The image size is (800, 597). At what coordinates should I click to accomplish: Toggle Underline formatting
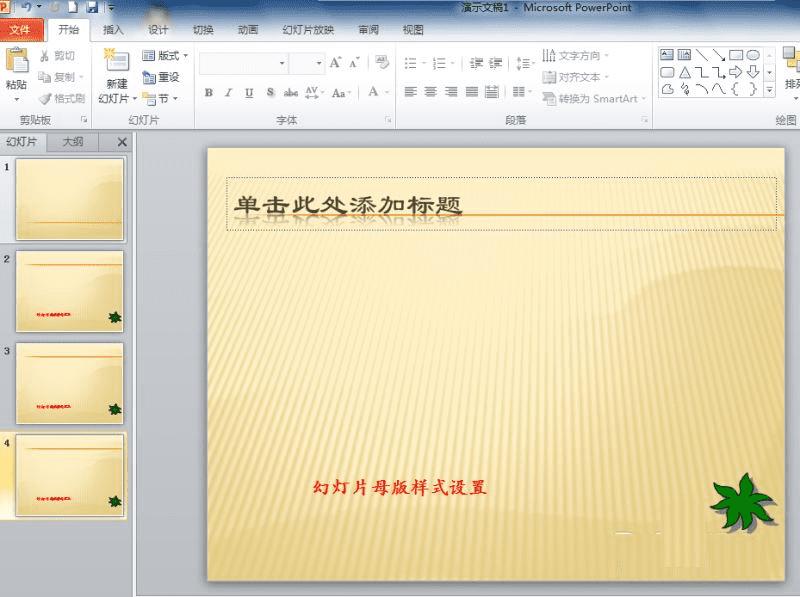pyautogui.click(x=249, y=92)
